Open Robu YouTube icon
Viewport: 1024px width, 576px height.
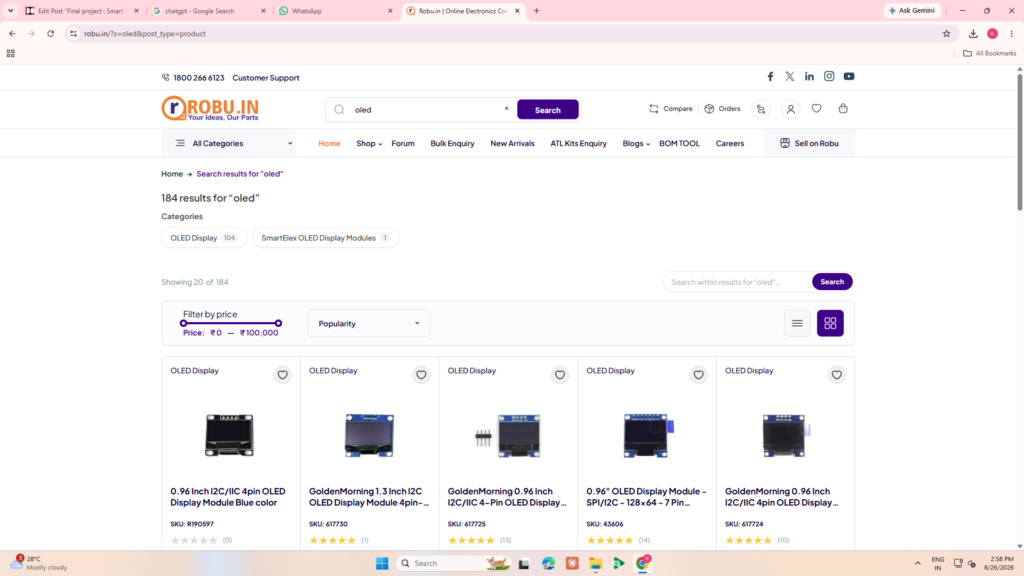coord(849,76)
